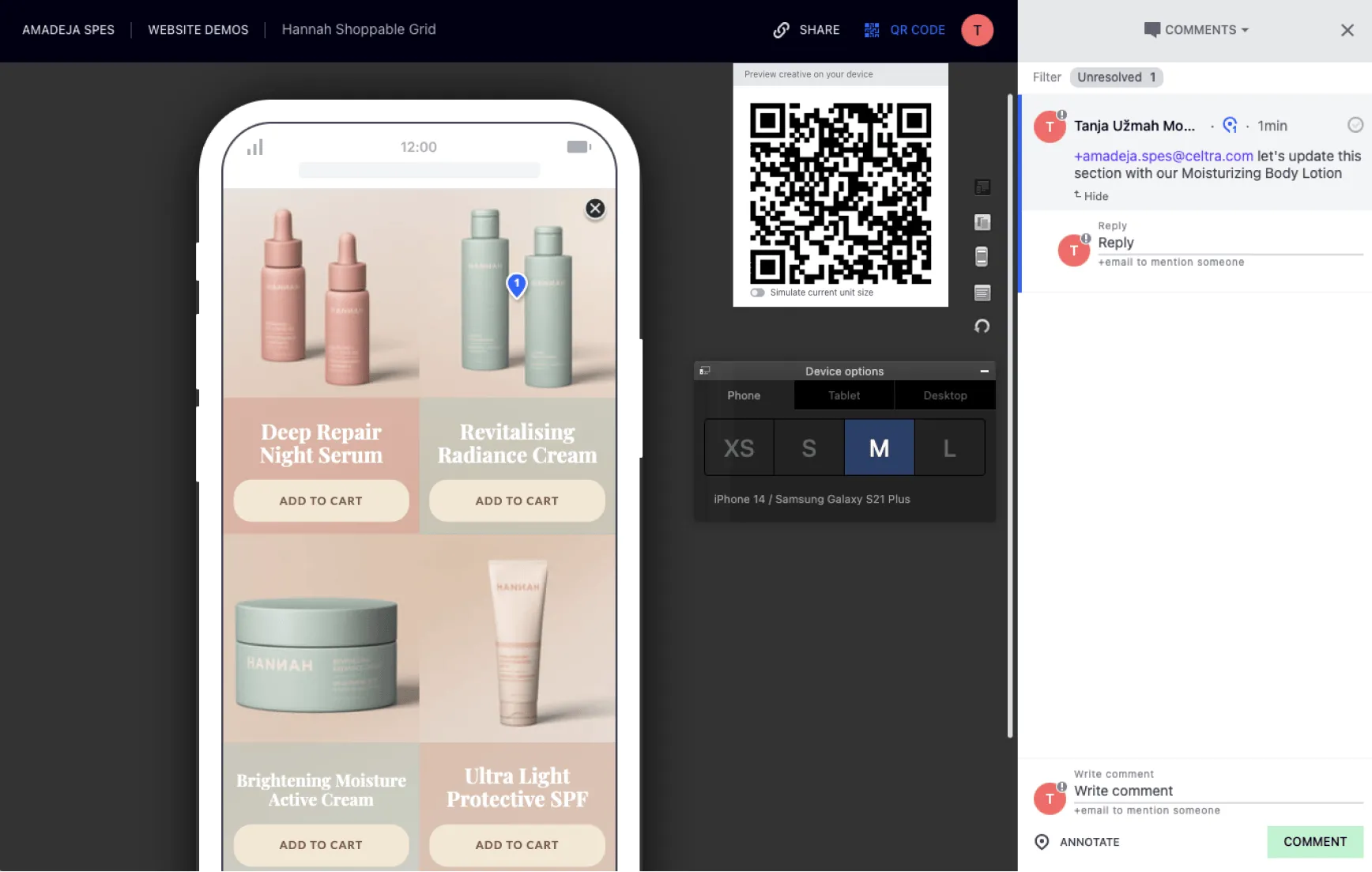Add Brightening Moisture Active Cream to cart
This screenshot has height=872, width=1372.
point(321,845)
